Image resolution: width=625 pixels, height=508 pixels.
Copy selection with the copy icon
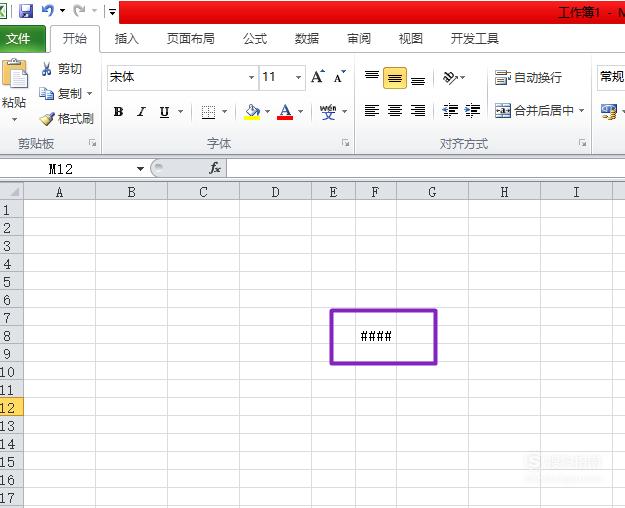[x=47, y=94]
